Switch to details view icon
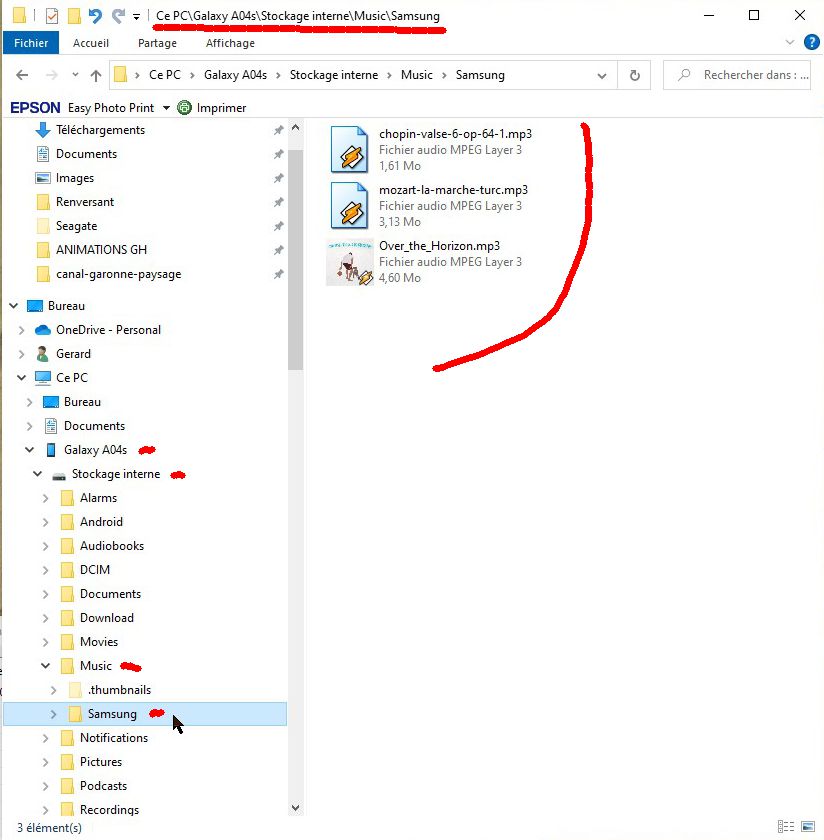Viewport: 824px width, 840px height. click(x=785, y=827)
